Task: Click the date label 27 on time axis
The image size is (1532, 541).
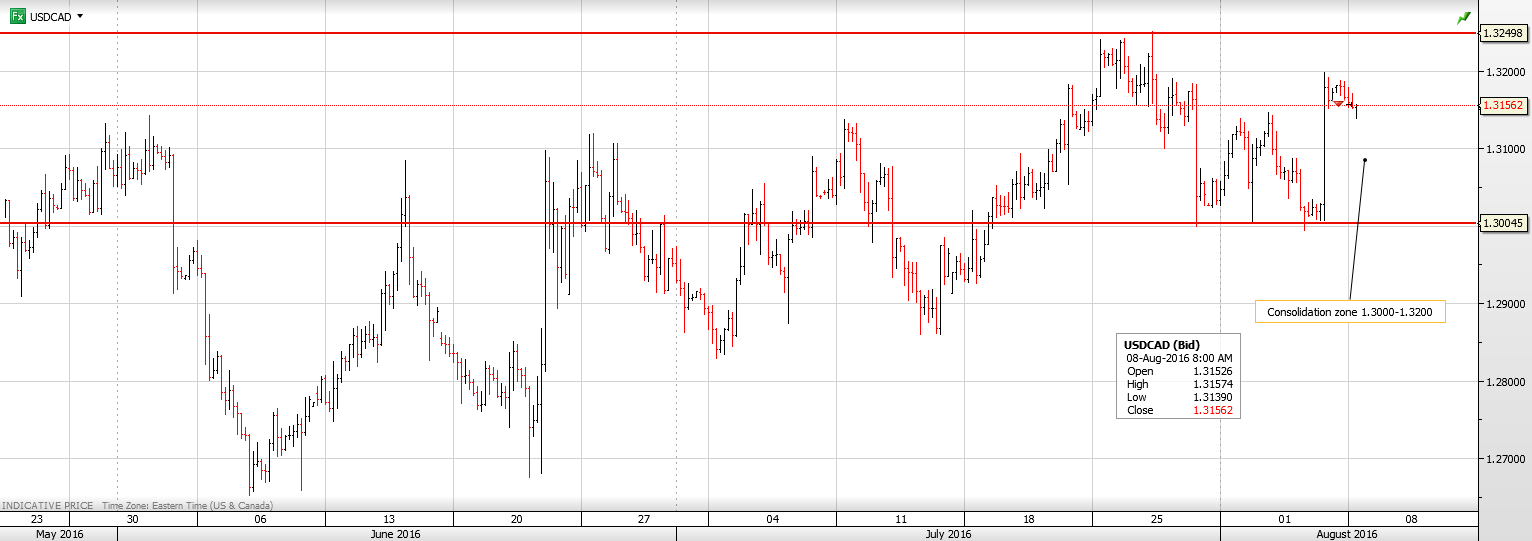Action: 644,520
